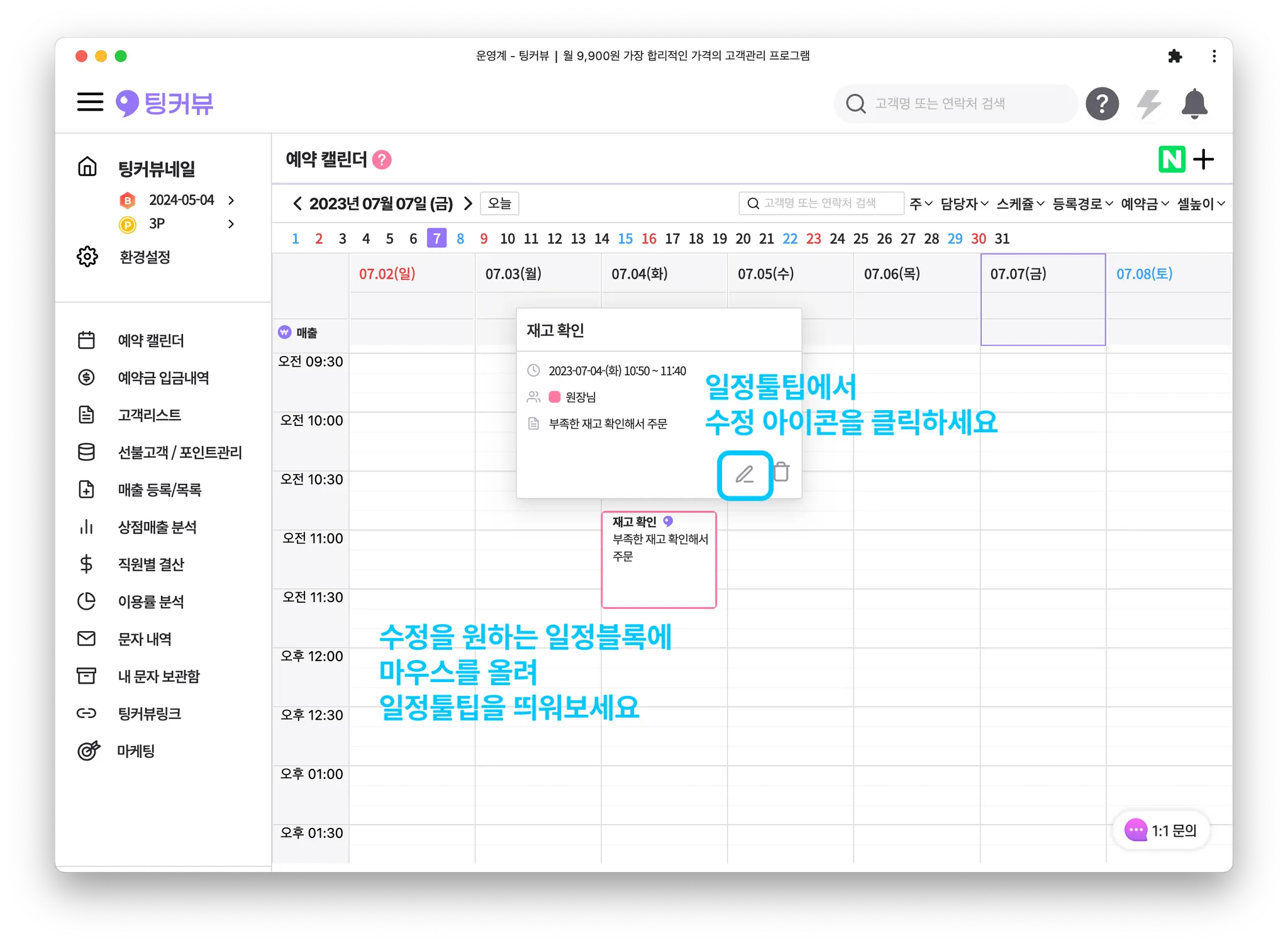Image resolution: width=1288 pixels, height=945 pixels.
Task: Open 고객리스트 in the sidebar menu
Action: click(149, 415)
